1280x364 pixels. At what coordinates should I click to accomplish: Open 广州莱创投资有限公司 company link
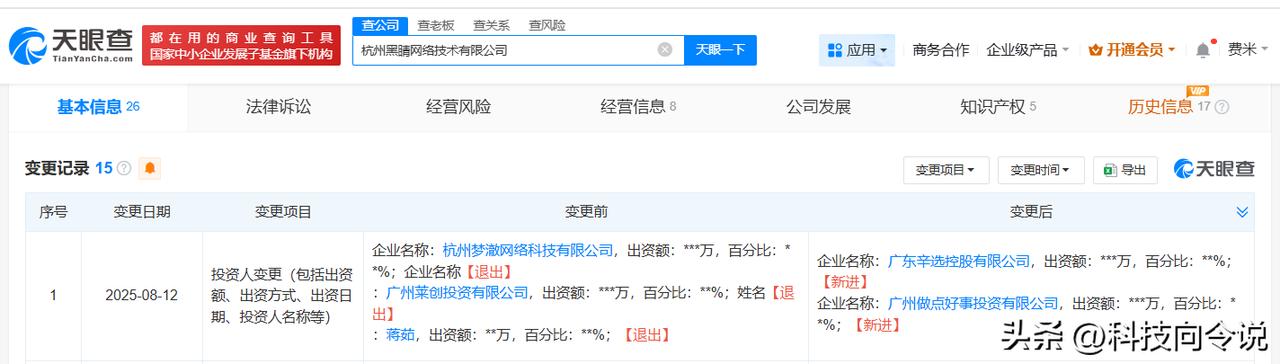pyautogui.click(x=457, y=293)
